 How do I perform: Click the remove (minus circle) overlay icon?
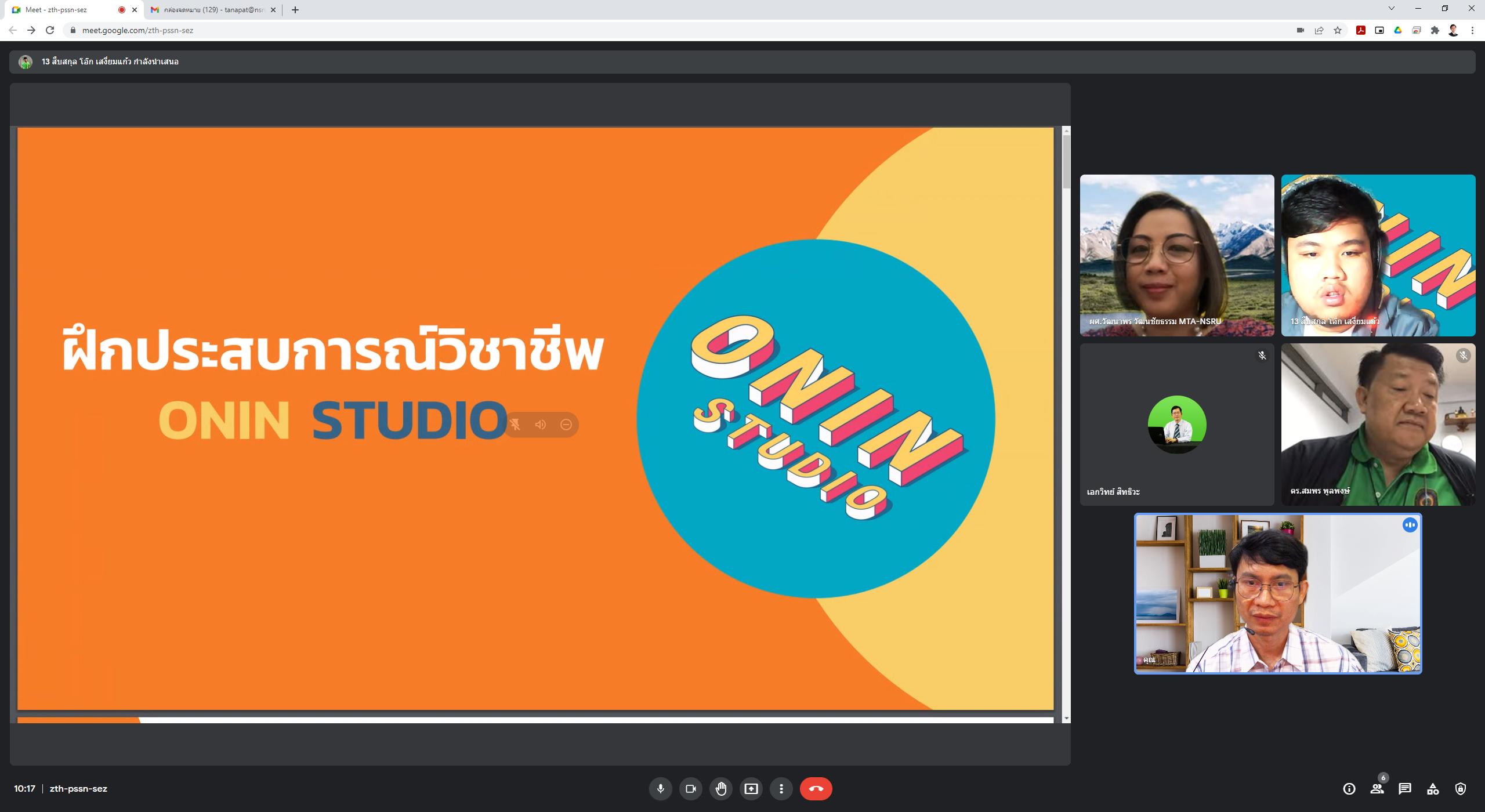[x=566, y=425]
